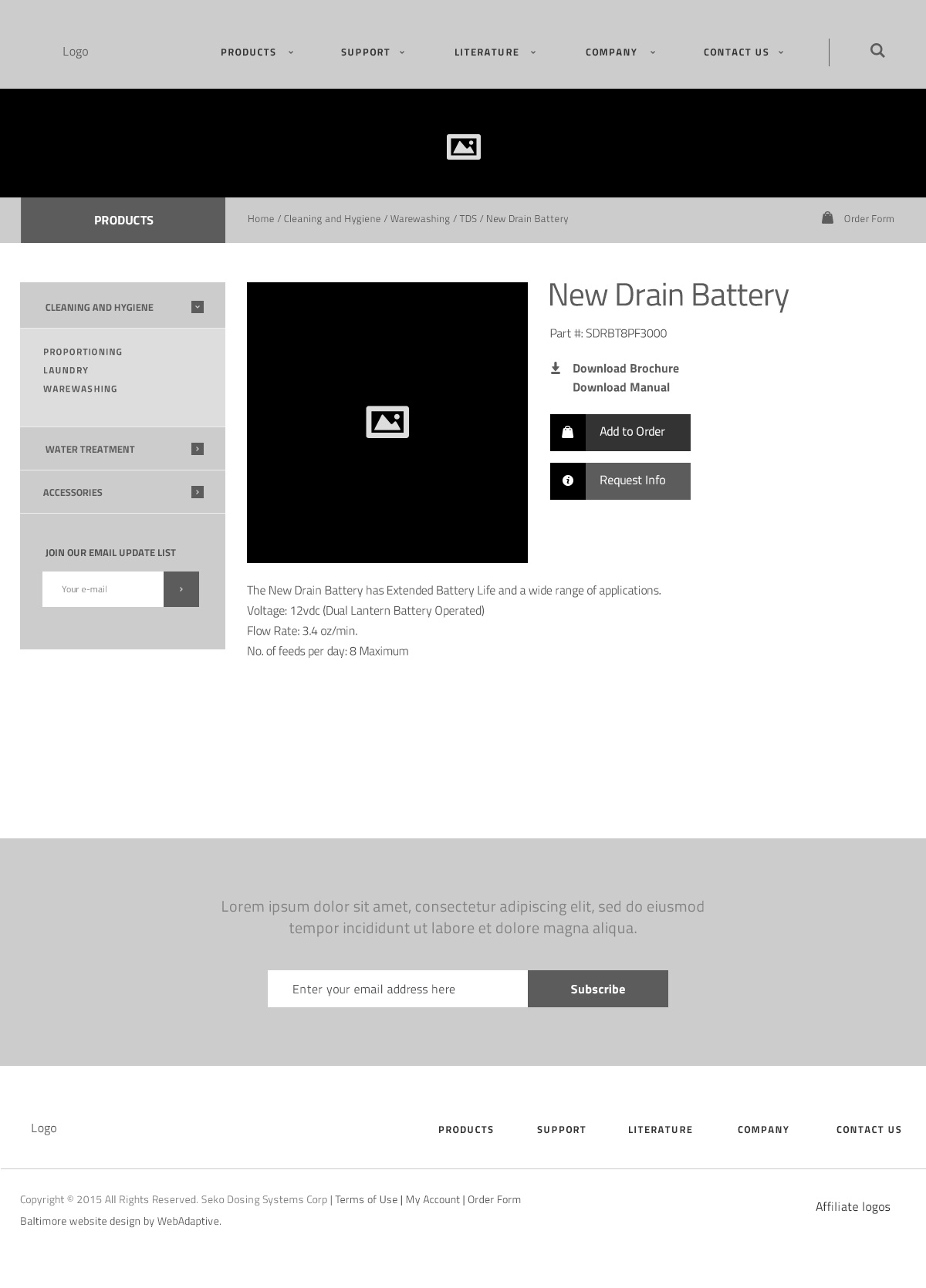Open the Contact Us dropdown chevron in header
The width and height of the screenshot is (926, 1288).
pyautogui.click(x=781, y=52)
